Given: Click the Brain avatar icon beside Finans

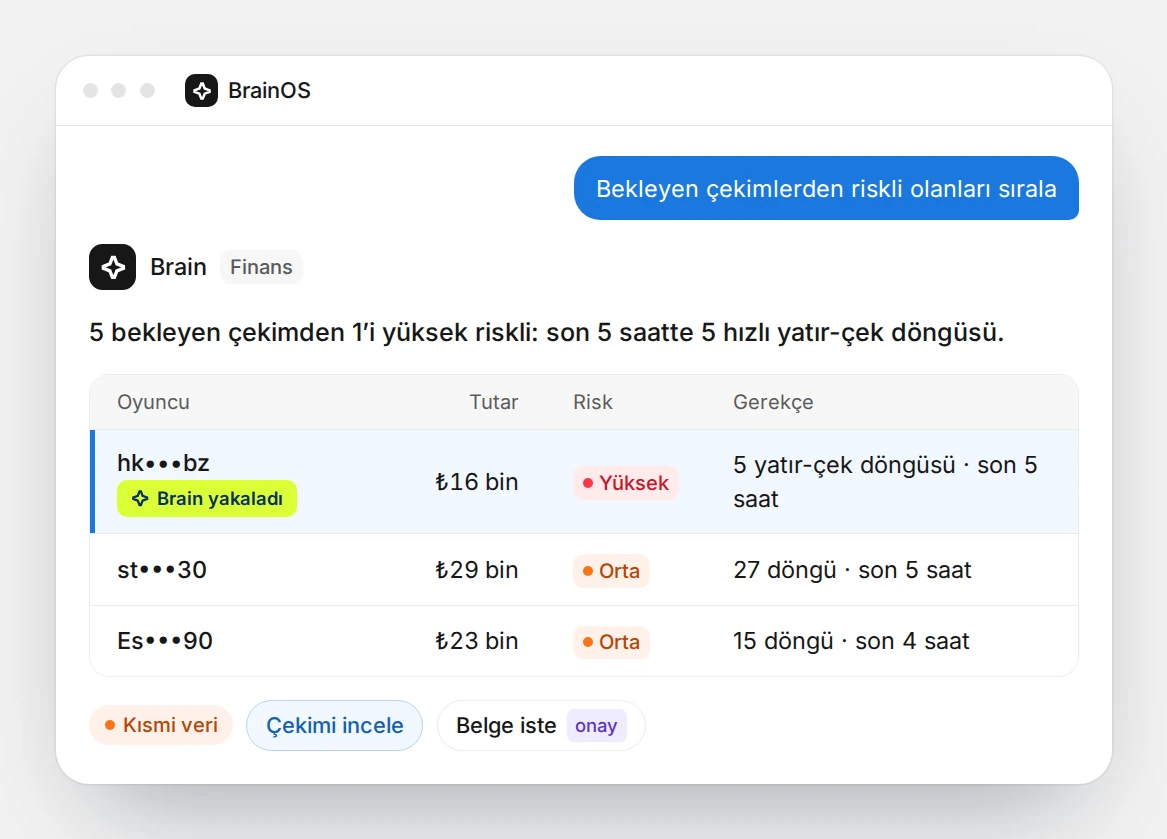Looking at the screenshot, I should coord(112,267).
